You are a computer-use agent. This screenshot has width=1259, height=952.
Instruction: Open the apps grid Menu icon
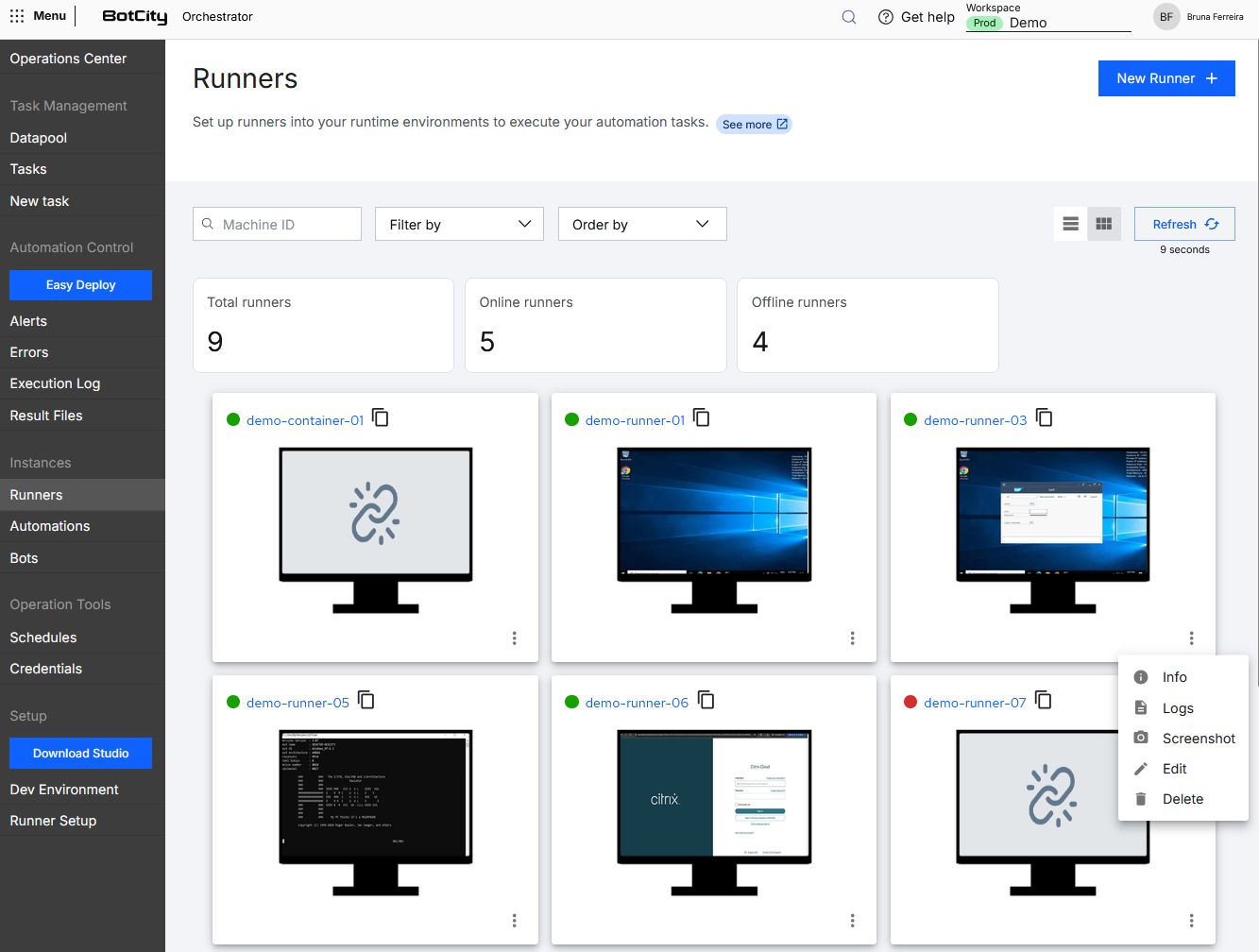click(17, 16)
